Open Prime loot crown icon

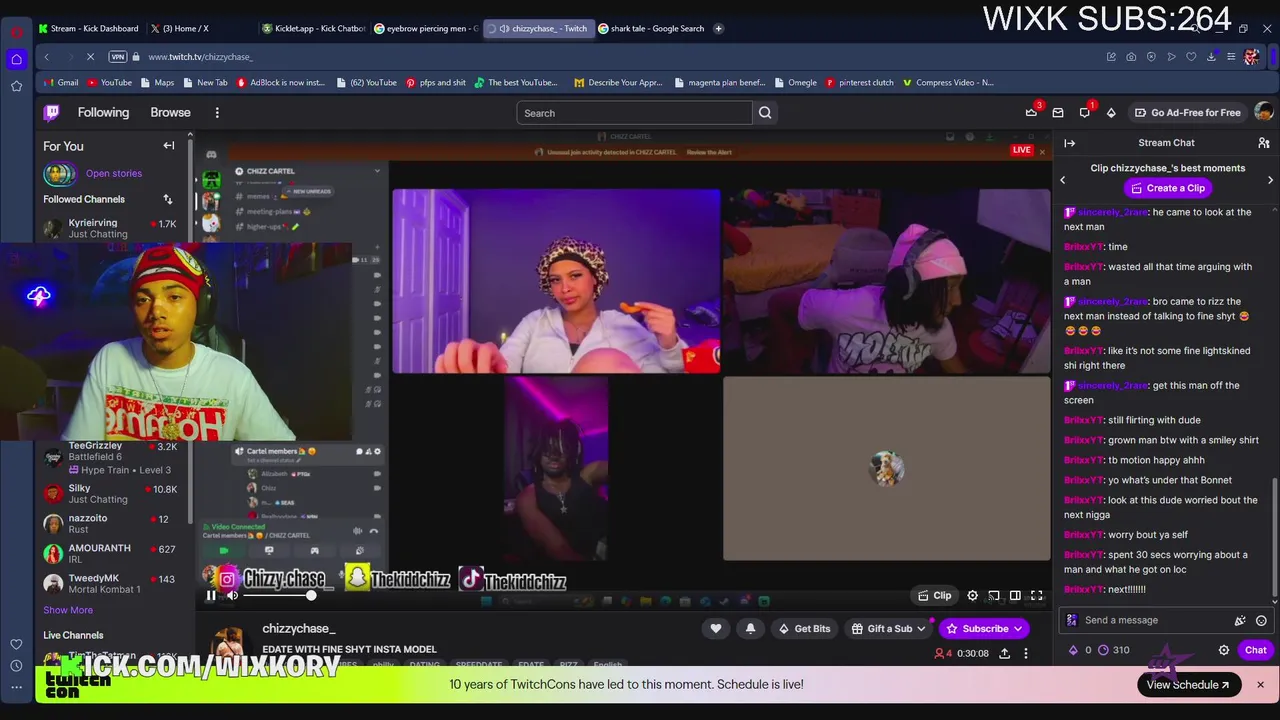pyautogui.click(x=1031, y=113)
